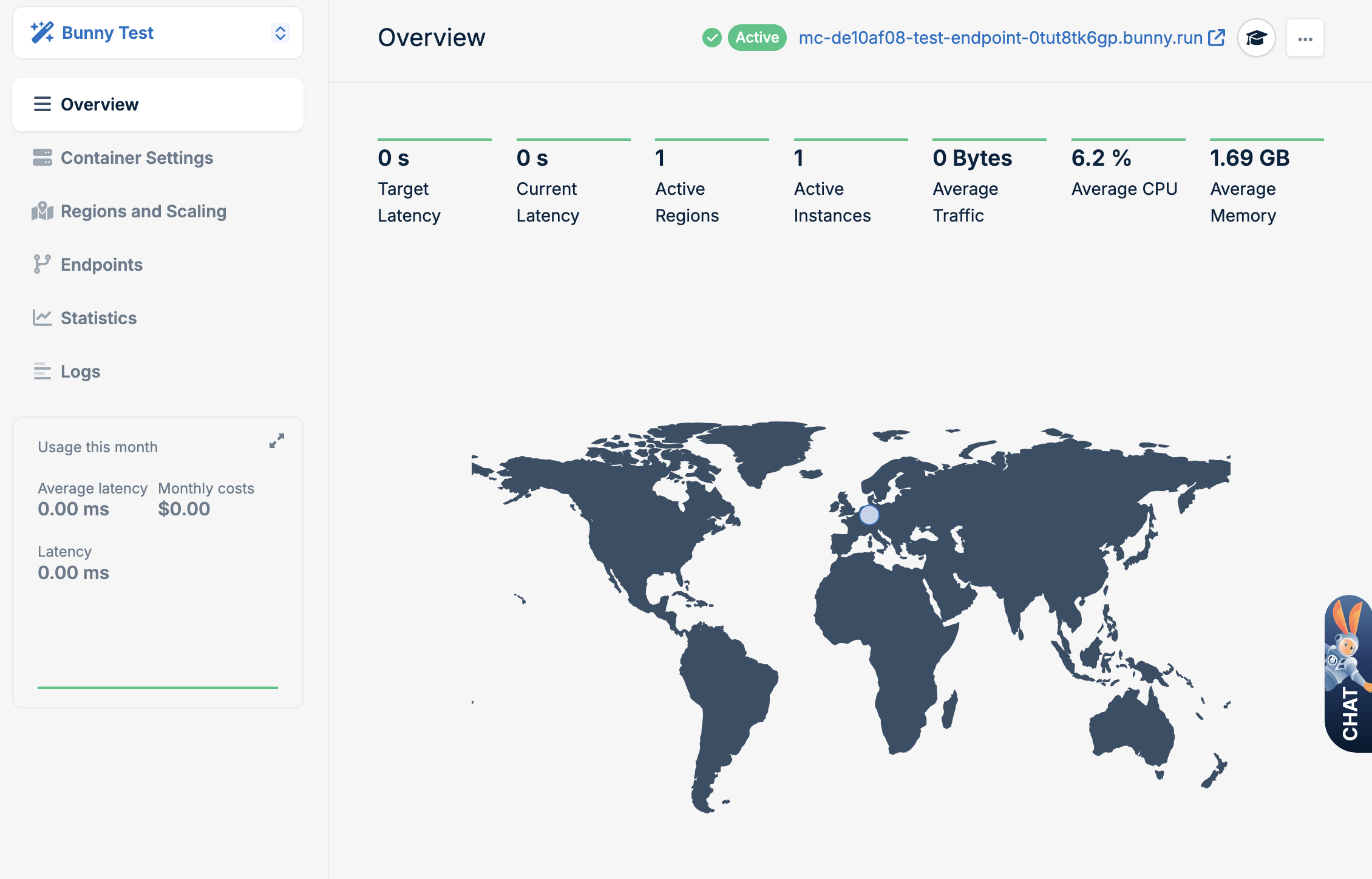
Task: Click the Endpoints branch icon in sidebar
Action: pyautogui.click(x=42, y=264)
